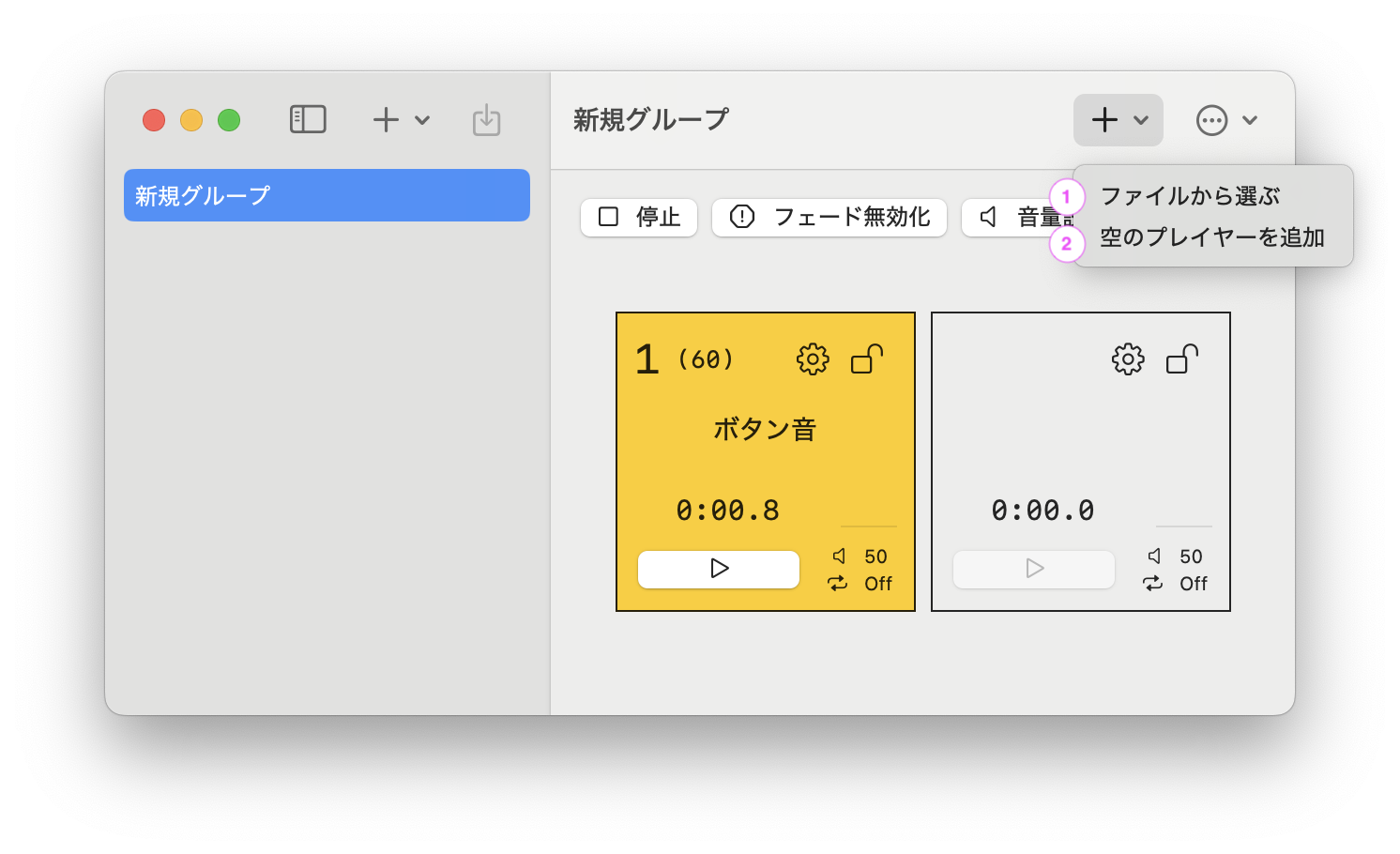Click the disabled play button on empty player

pyautogui.click(x=1034, y=569)
